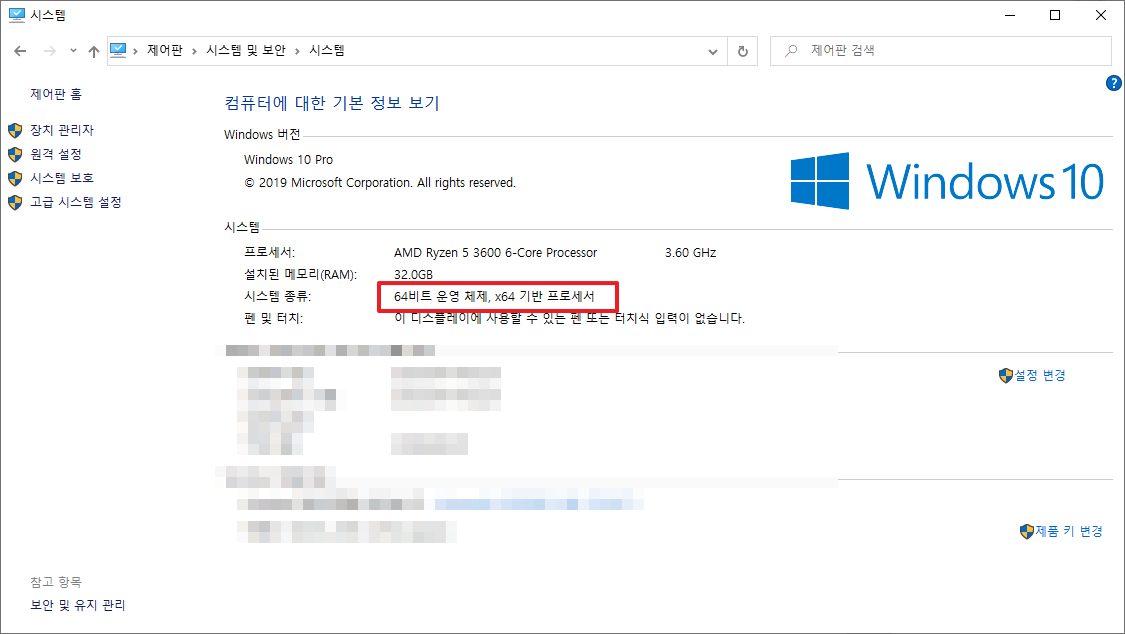Go up one level with up arrow
Image resolution: width=1125 pixels, height=634 pixels.
pyautogui.click(x=94, y=51)
